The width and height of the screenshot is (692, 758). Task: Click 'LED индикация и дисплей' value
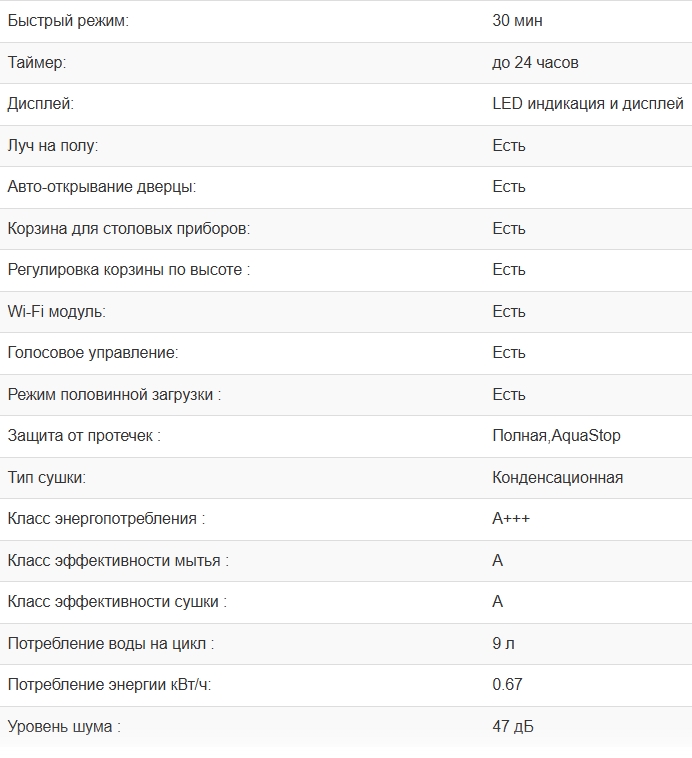pyautogui.click(x=588, y=104)
